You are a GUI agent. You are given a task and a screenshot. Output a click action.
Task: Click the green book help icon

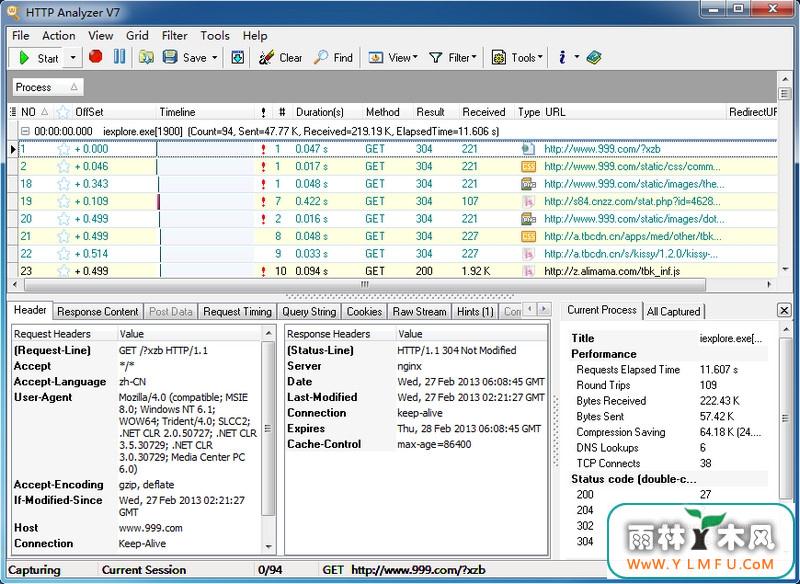[x=594, y=57]
